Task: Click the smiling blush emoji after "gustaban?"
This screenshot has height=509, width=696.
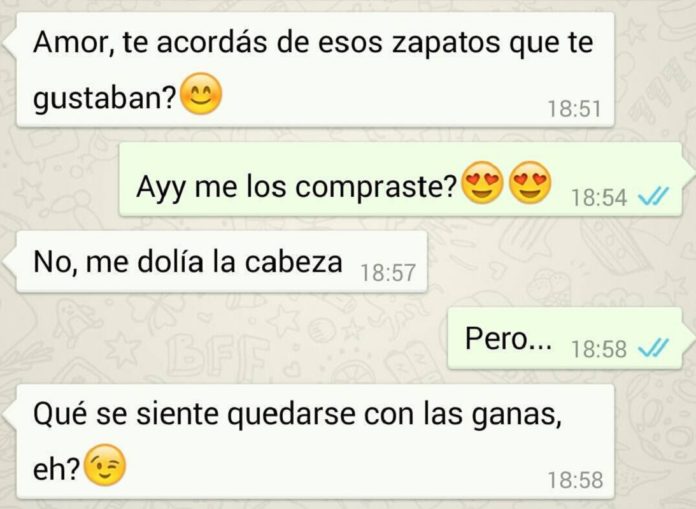Action: pyautogui.click(x=201, y=94)
